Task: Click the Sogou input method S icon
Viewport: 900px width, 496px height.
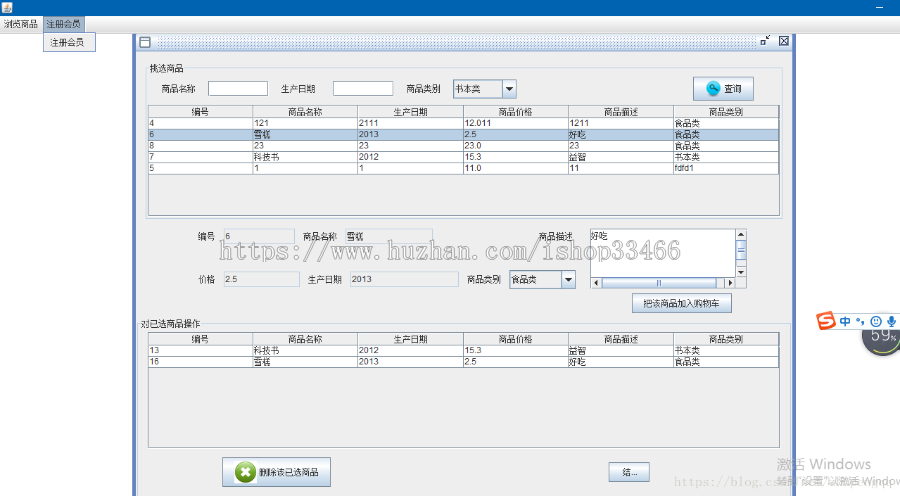Action: (x=826, y=320)
